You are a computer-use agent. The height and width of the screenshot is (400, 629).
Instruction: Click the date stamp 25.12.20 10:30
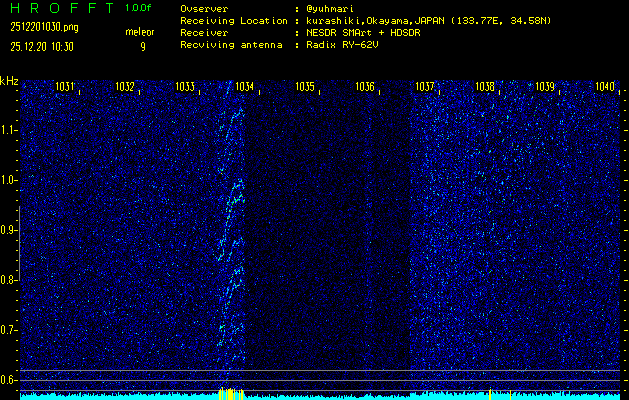[42, 47]
